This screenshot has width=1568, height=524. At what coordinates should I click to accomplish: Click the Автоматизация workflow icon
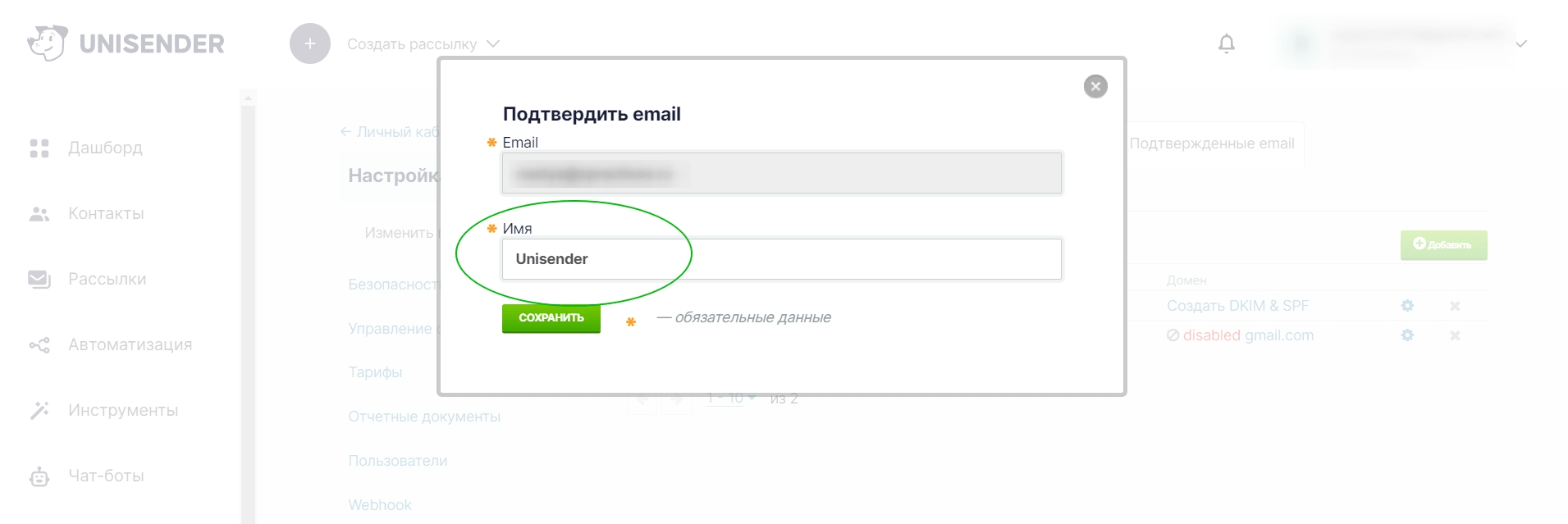(x=39, y=345)
